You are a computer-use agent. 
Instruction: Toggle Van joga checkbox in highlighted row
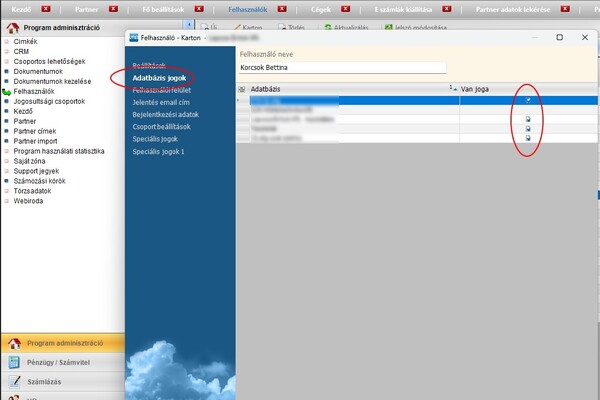(x=528, y=100)
